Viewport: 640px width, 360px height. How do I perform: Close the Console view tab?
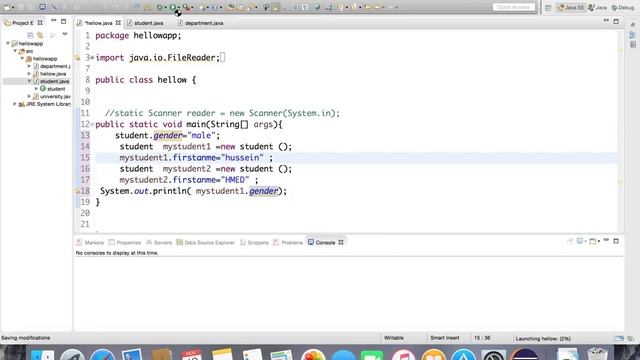click(x=341, y=242)
